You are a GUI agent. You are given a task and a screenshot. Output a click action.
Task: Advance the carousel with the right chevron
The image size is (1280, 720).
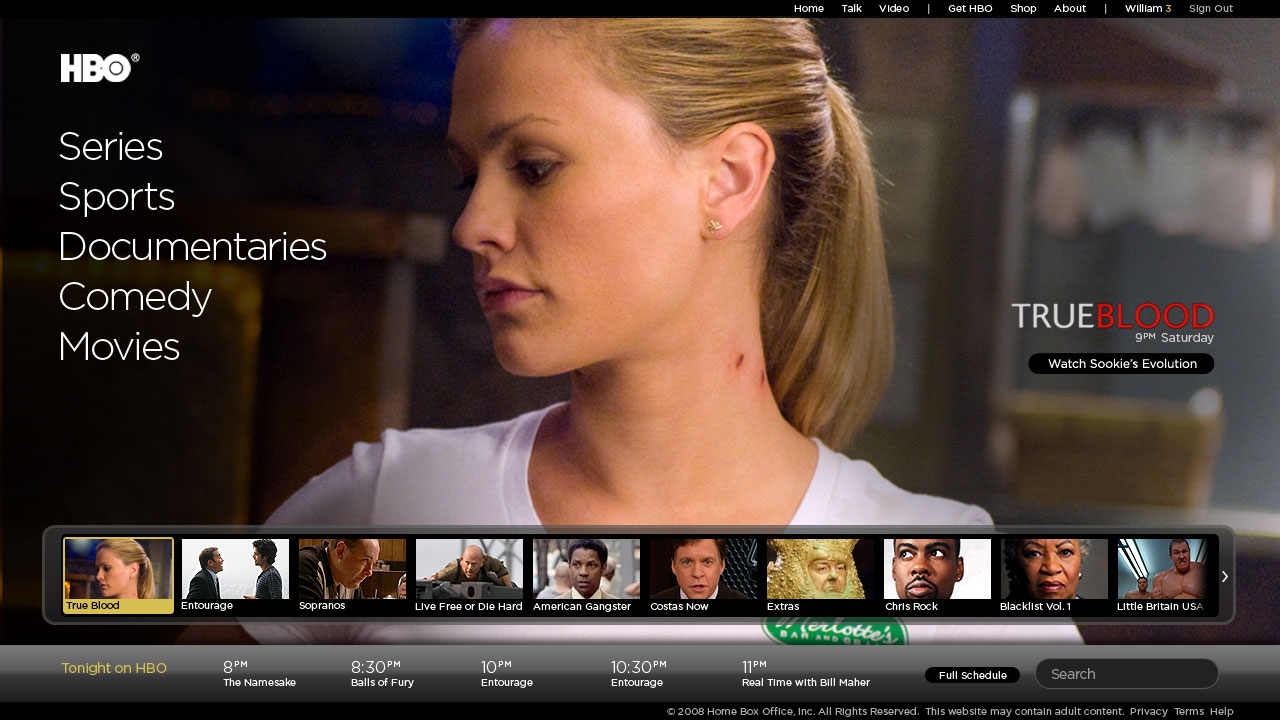coord(1224,576)
